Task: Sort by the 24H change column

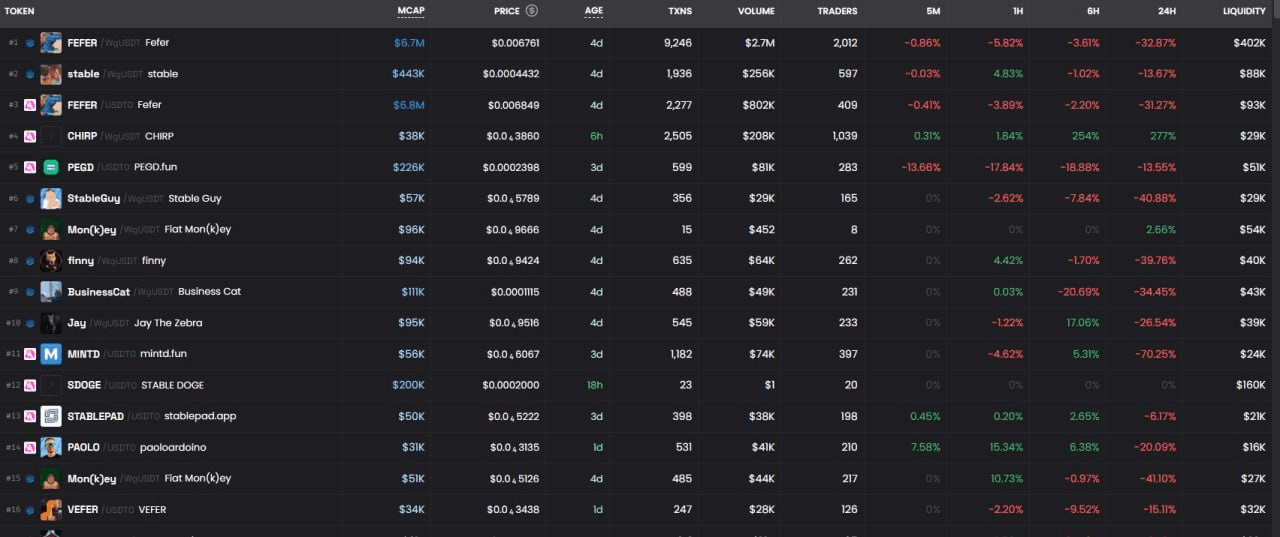Action: pos(1165,11)
